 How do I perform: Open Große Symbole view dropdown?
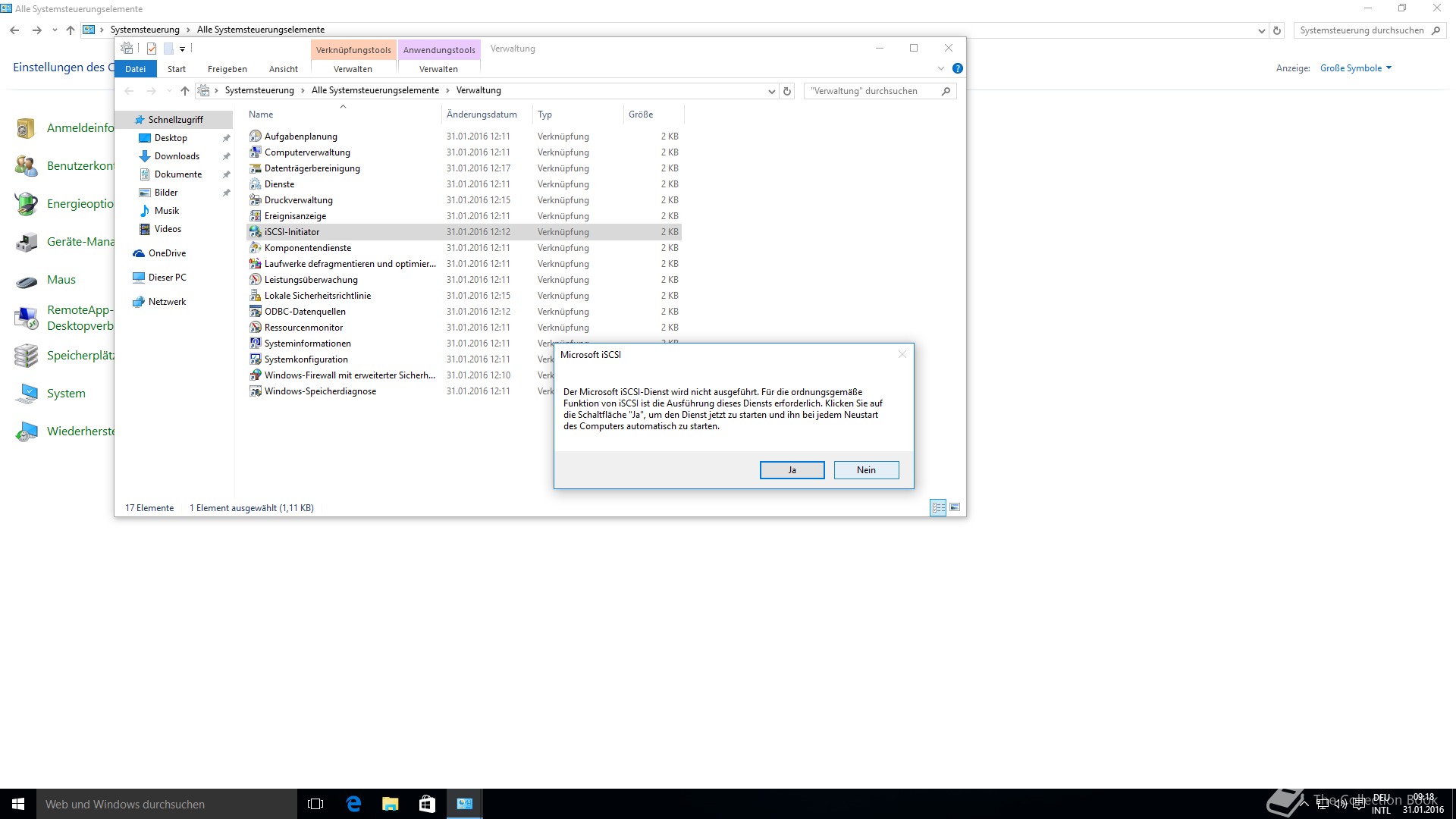pos(1356,68)
